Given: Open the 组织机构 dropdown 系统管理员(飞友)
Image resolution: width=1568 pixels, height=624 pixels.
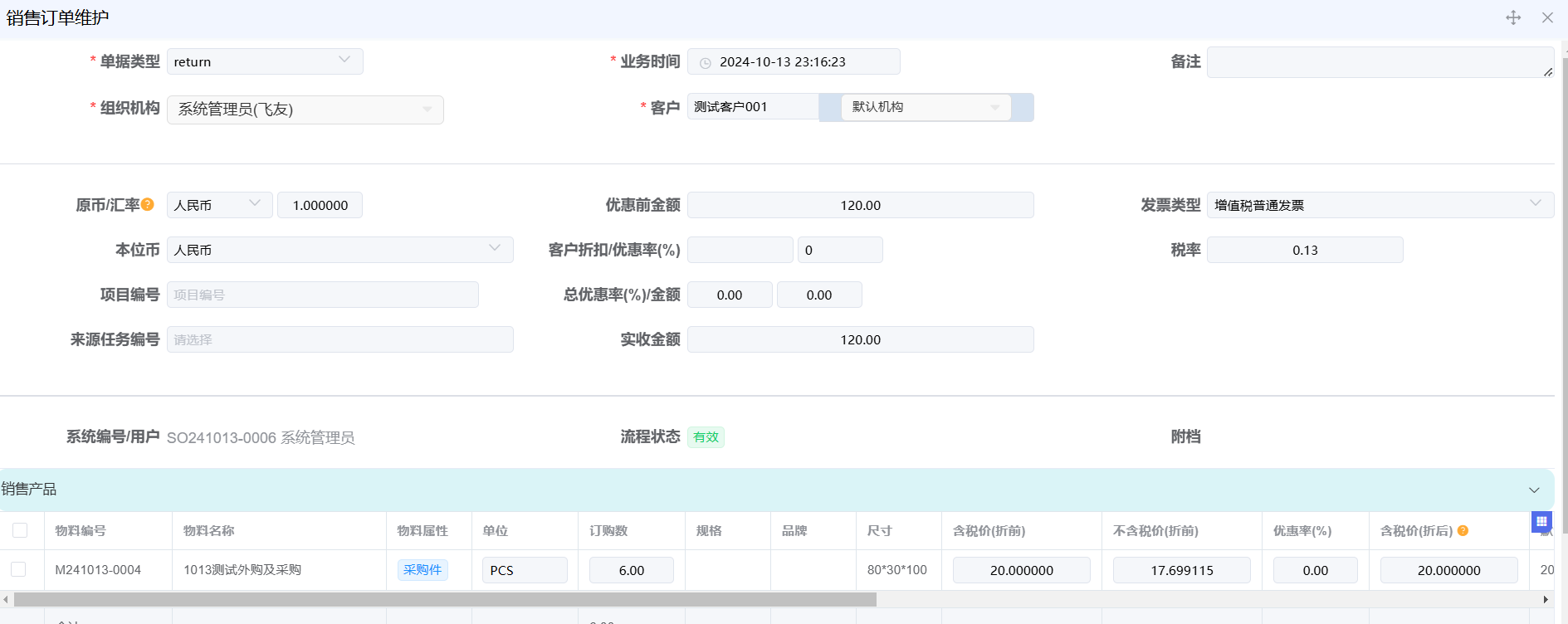Looking at the screenshot, I should point(305,110).
